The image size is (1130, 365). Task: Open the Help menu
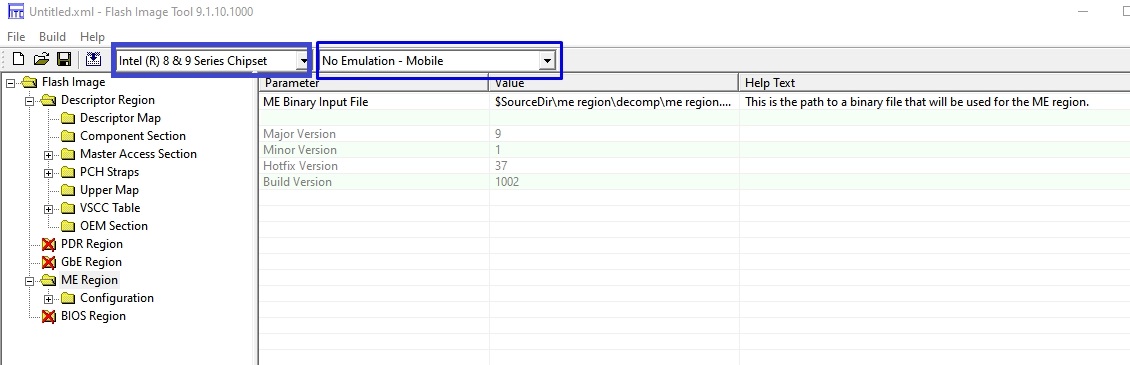pos(92,37)
